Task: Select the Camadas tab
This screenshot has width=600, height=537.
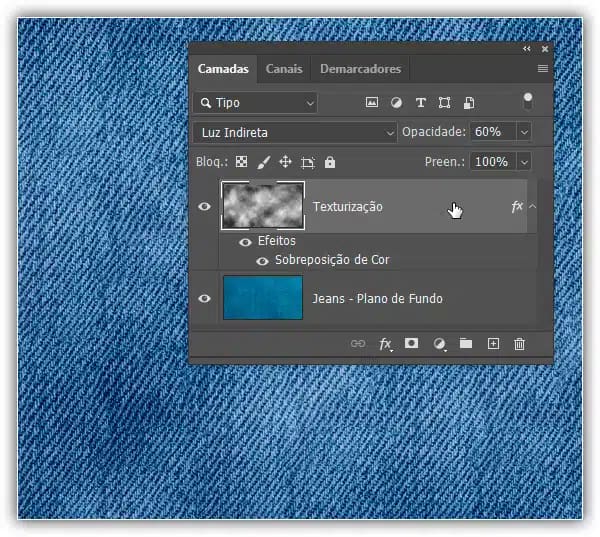Action: 223,69
